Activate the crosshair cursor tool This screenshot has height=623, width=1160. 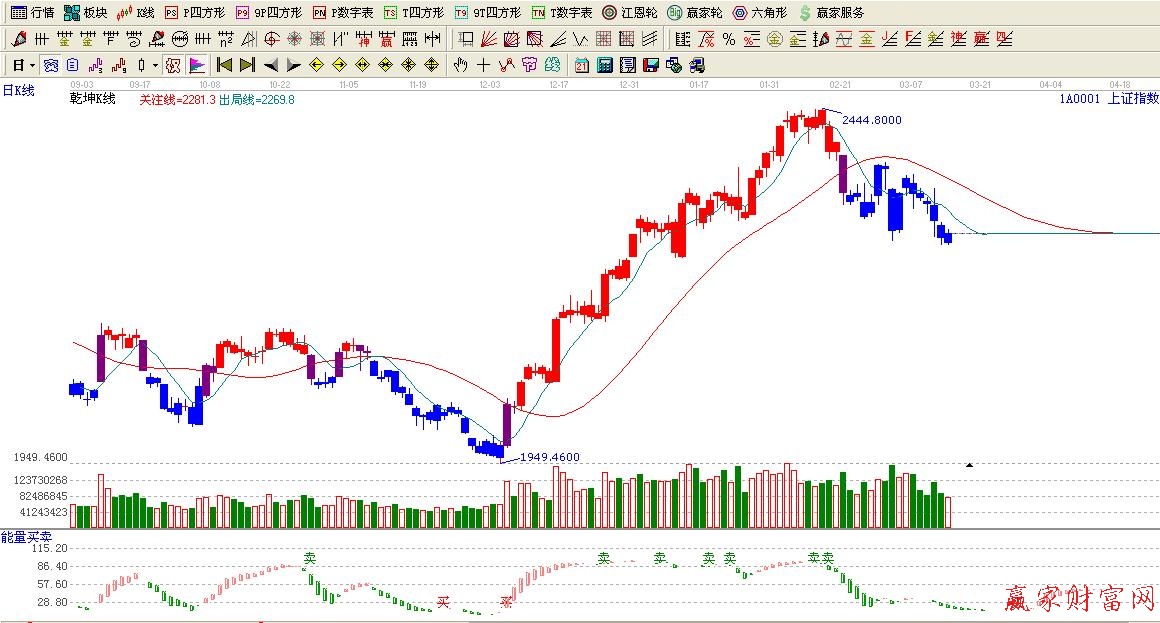[483, 65]
